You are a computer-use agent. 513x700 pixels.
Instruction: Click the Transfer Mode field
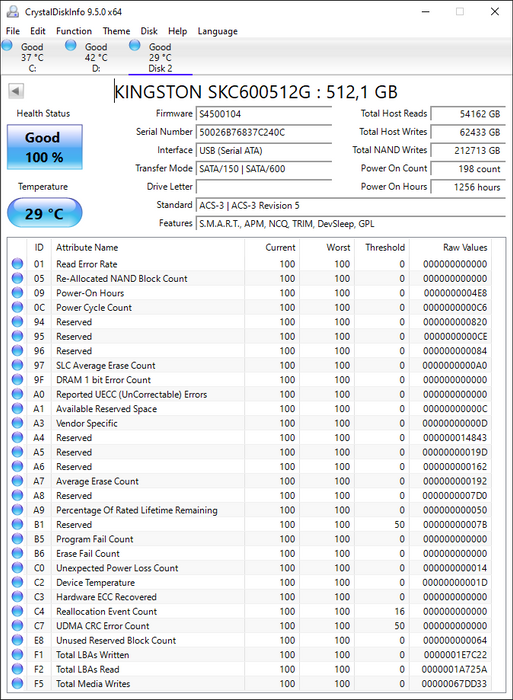[264, 169]
